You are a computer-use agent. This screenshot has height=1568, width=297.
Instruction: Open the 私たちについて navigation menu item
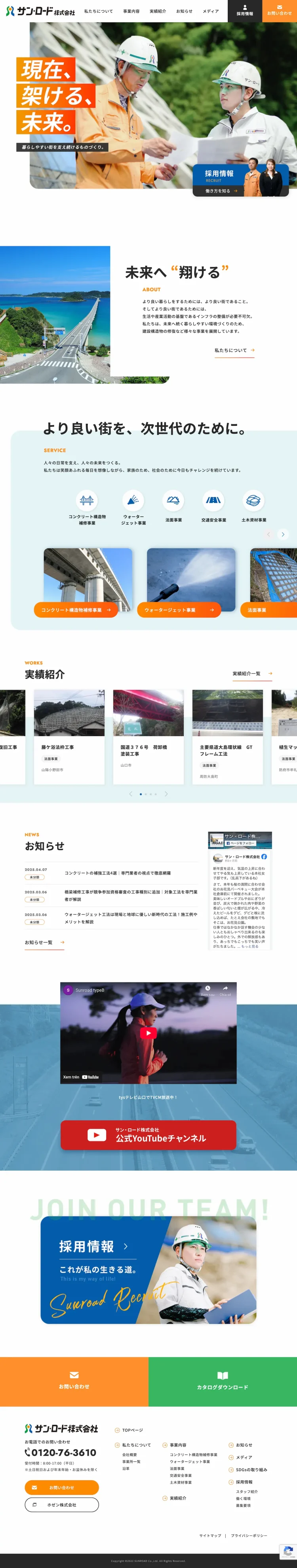coord(98,11)
